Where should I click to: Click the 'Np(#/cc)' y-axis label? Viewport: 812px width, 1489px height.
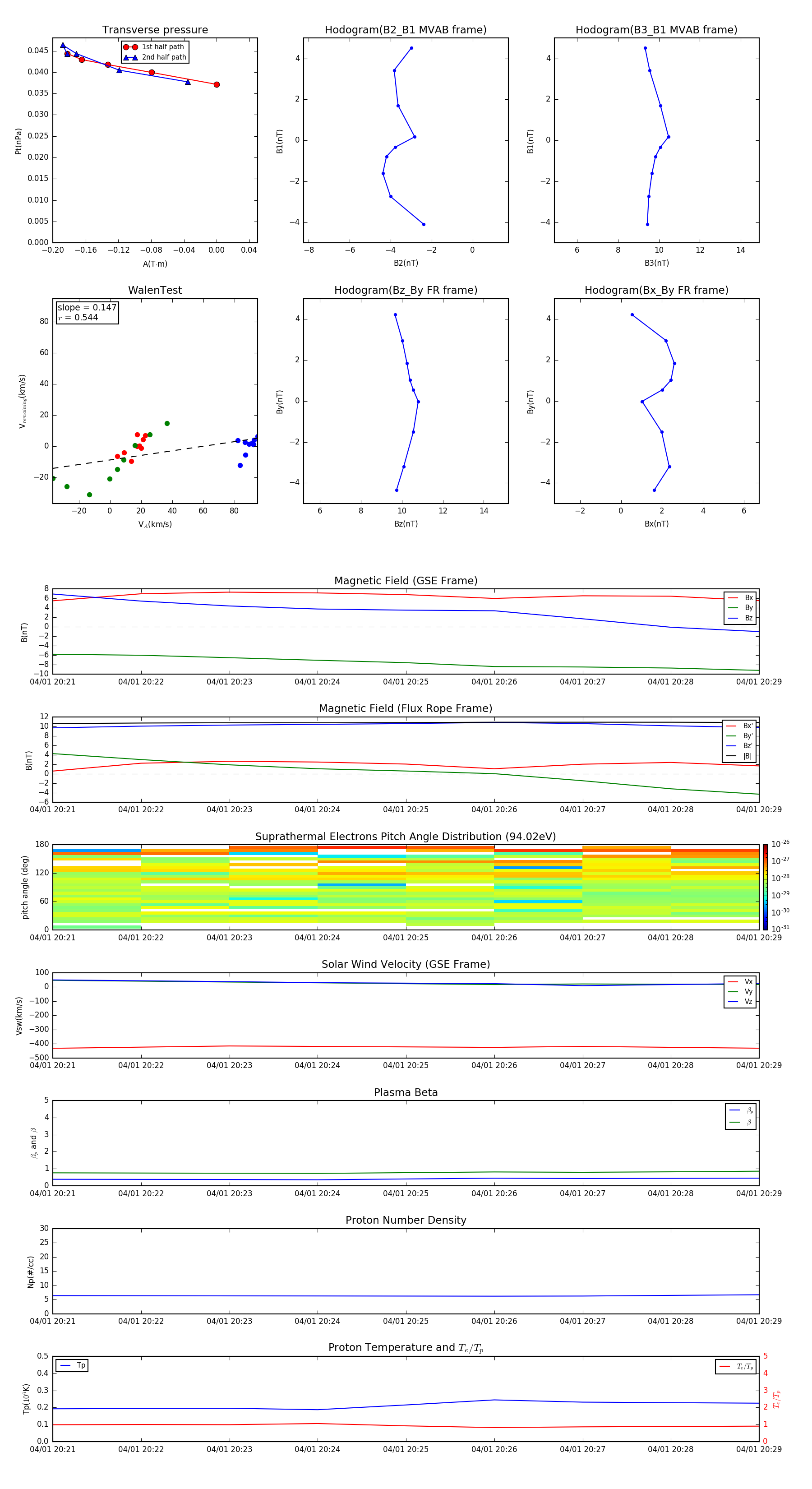[x=31, y=1272]
